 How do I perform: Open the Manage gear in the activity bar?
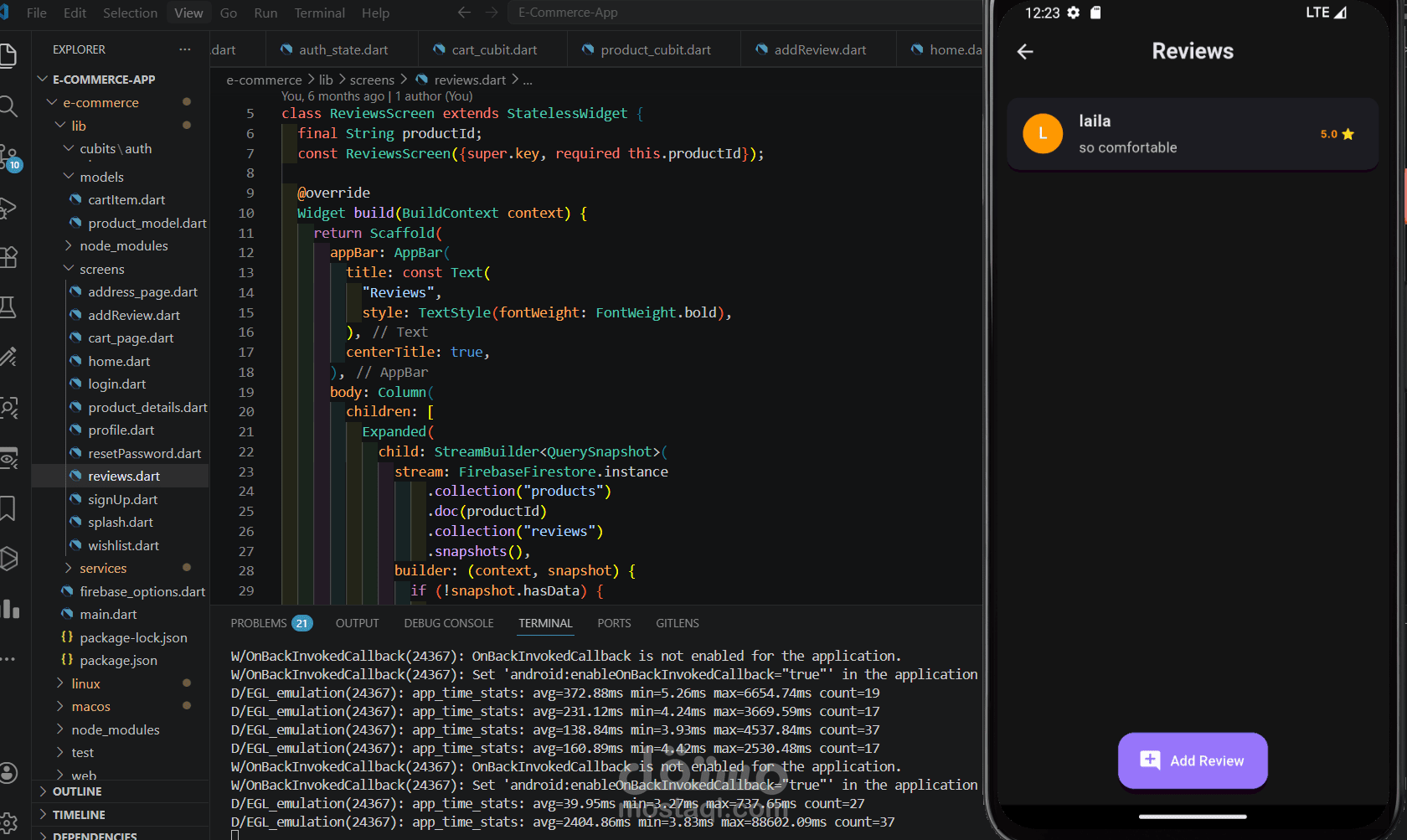pos(7,822)
